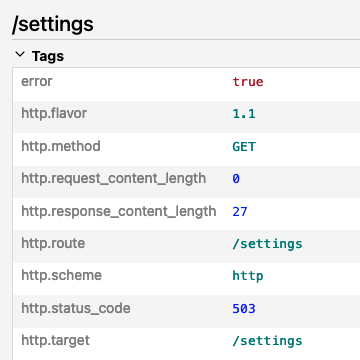Screen dimensions: 360x360
Task: Select the http.target /settings value
Action: [x=267, y=341]
